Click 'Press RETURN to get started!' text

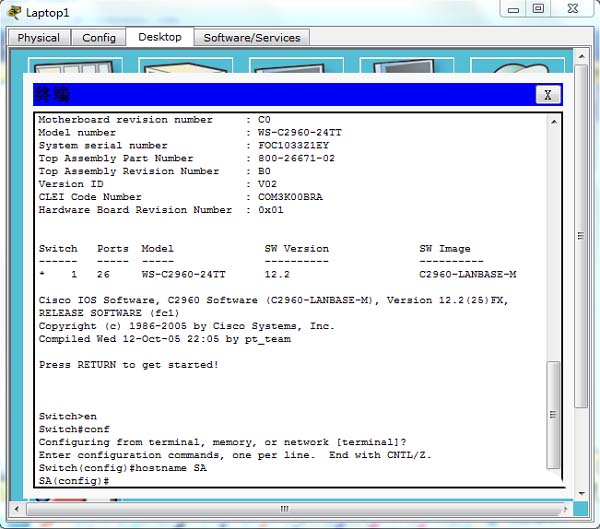(129, 364)
